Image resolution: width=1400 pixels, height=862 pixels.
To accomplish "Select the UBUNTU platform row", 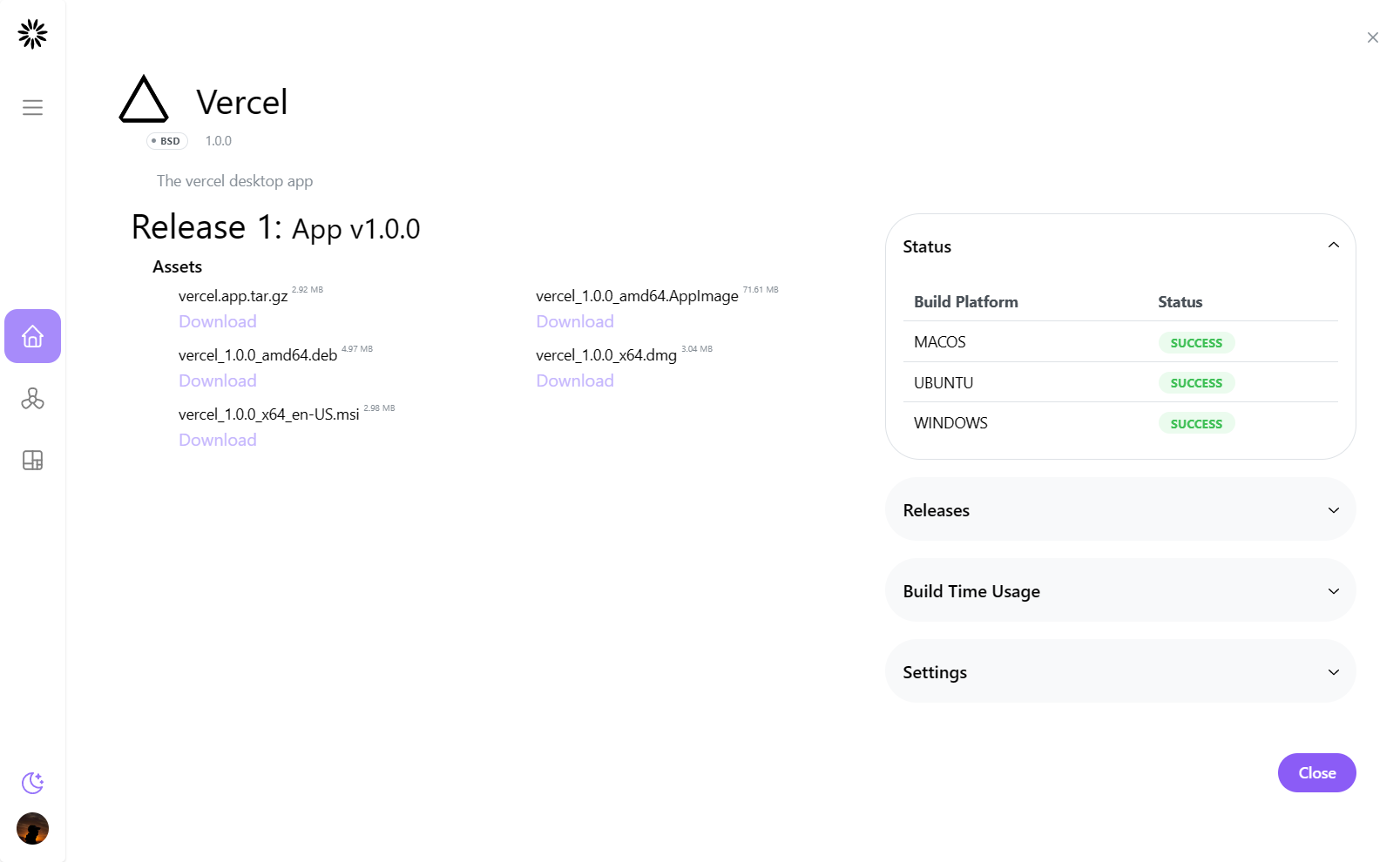I will (x=1120, y=382).
